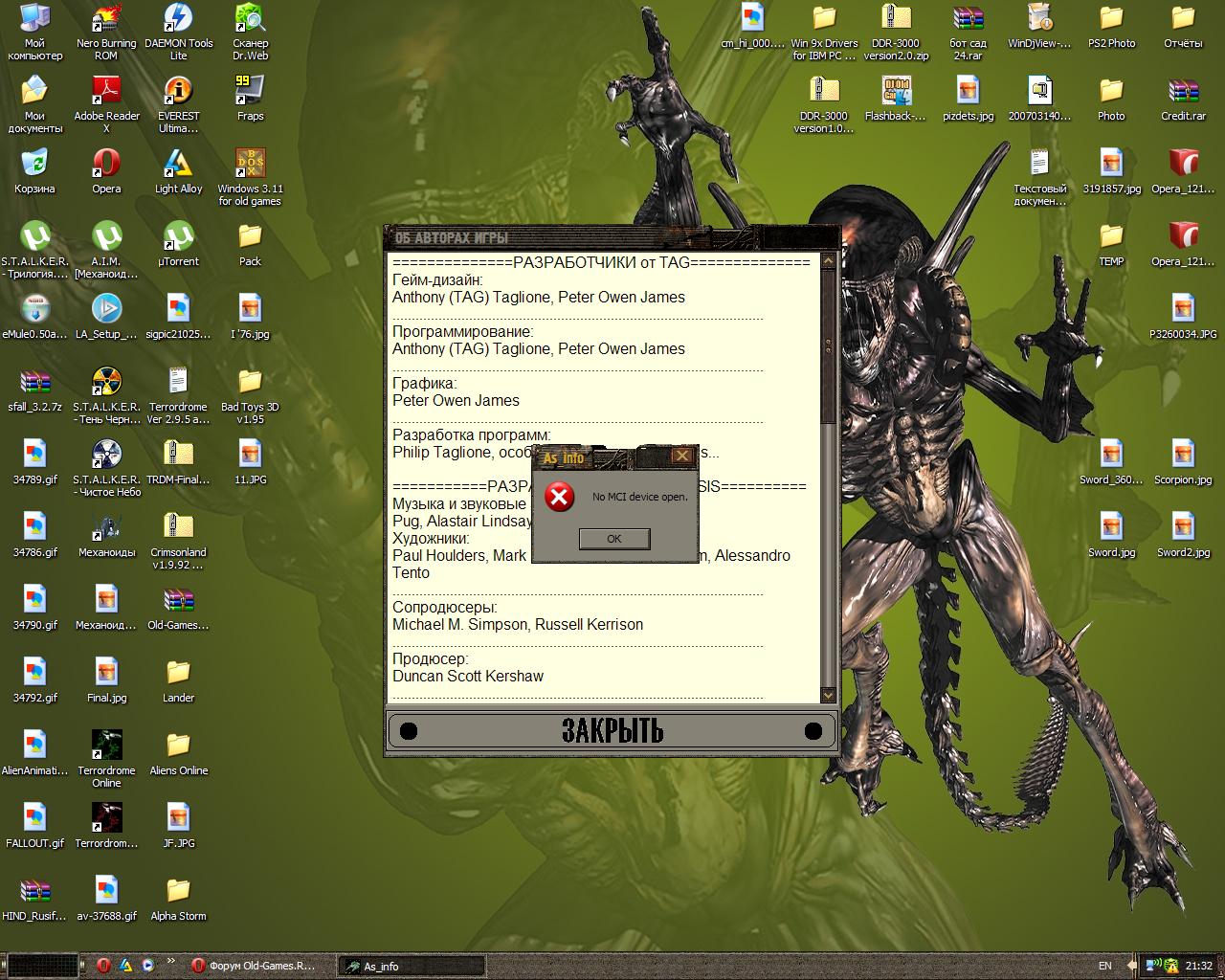Switch to Форум Old-Games taskbar item
The height and width of the screenshot is (980, 1225).
pyautogui.click(x=254, y=966)
